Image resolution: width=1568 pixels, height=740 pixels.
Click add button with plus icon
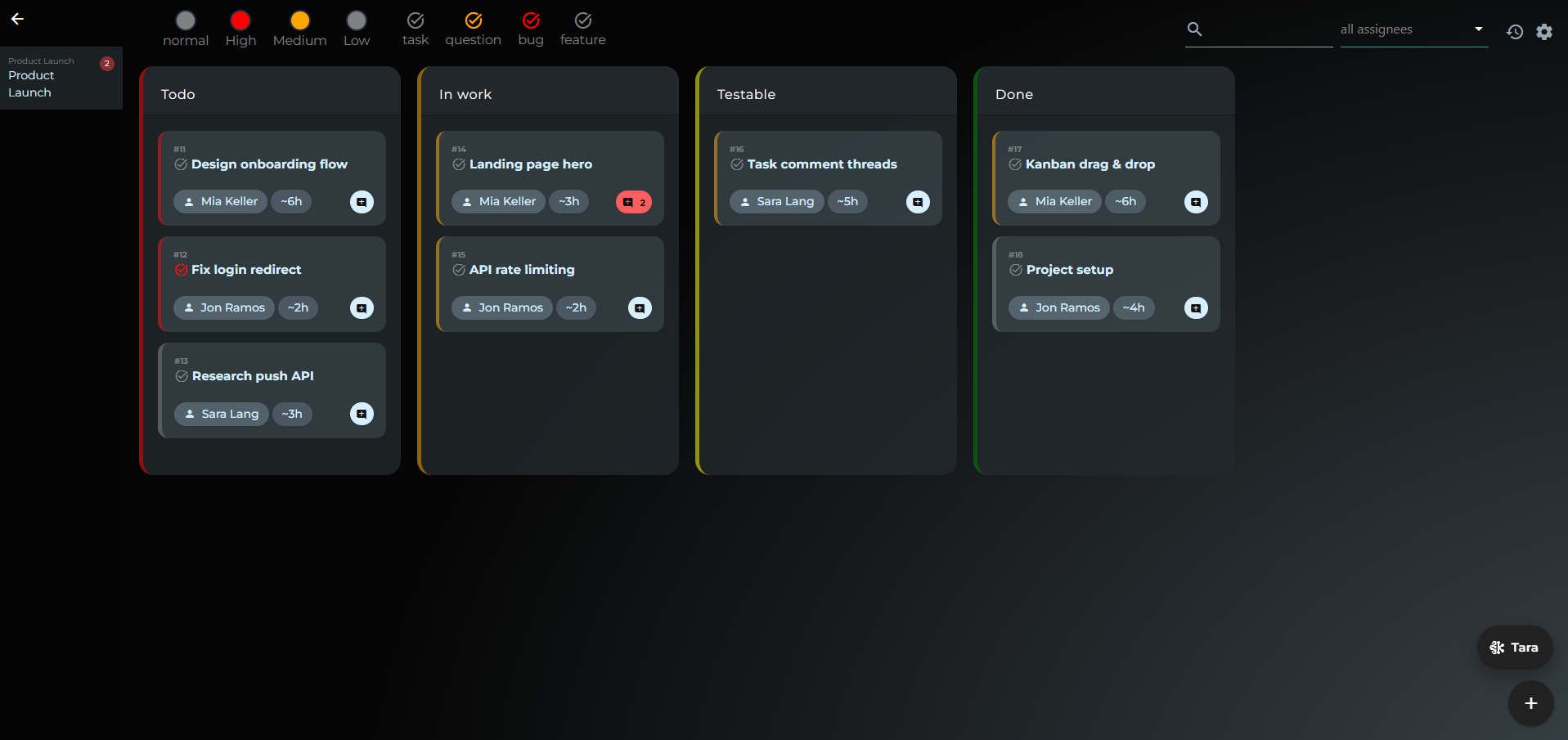coord(1531,703)
